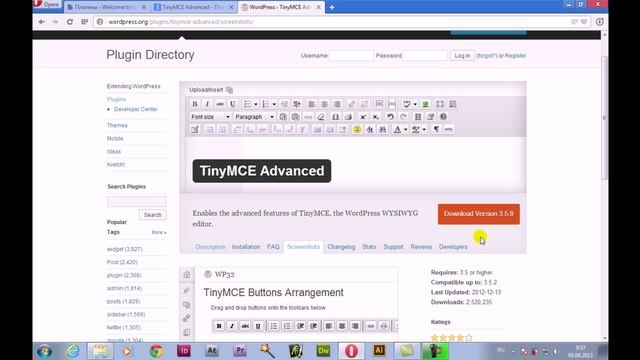Screen dimensions: 640x360
Task: Expand spellchecker language arrow
Action: tap(415, 104)
